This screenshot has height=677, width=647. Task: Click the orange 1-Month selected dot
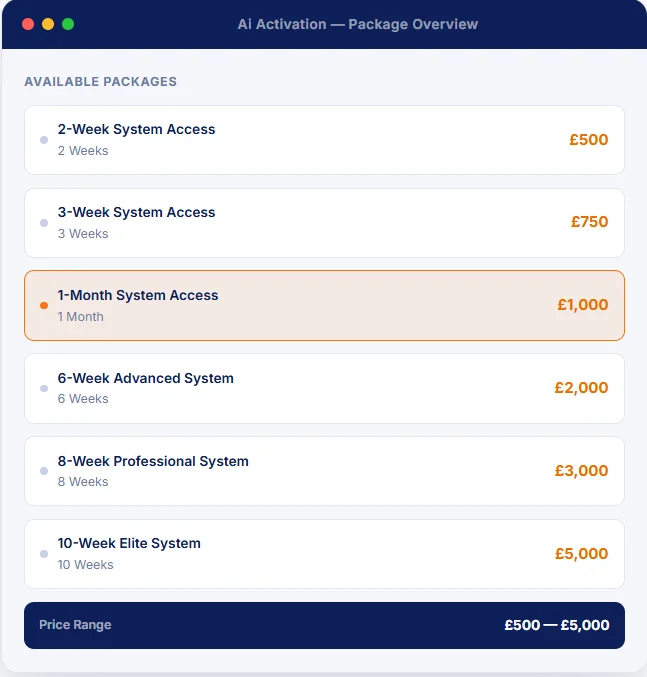coord(44,306)
